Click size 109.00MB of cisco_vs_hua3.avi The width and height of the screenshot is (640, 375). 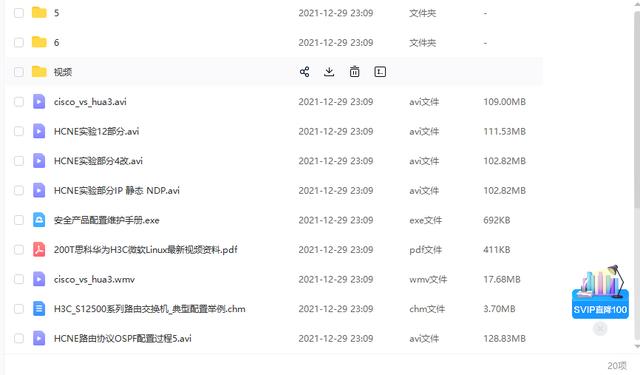[504, 102]
